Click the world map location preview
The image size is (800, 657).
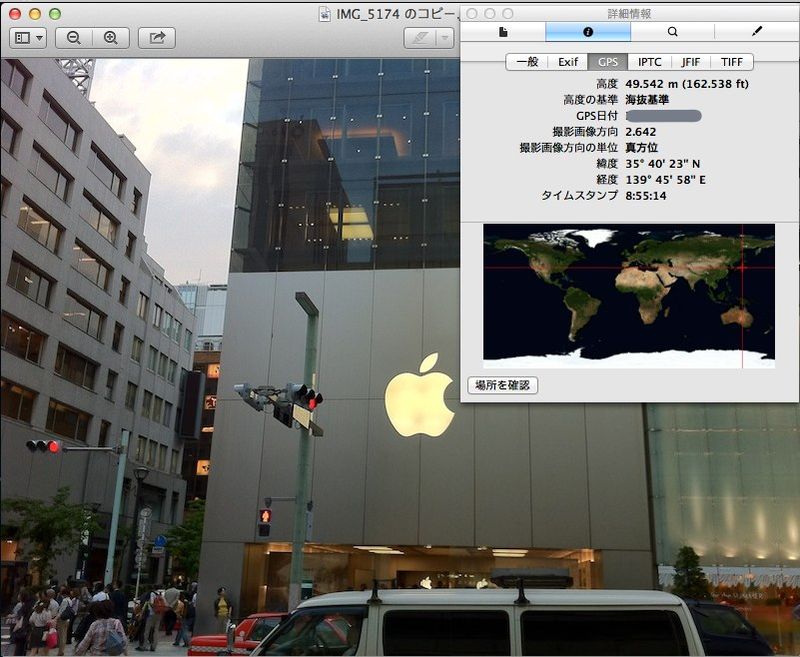[x=629, y=296]
